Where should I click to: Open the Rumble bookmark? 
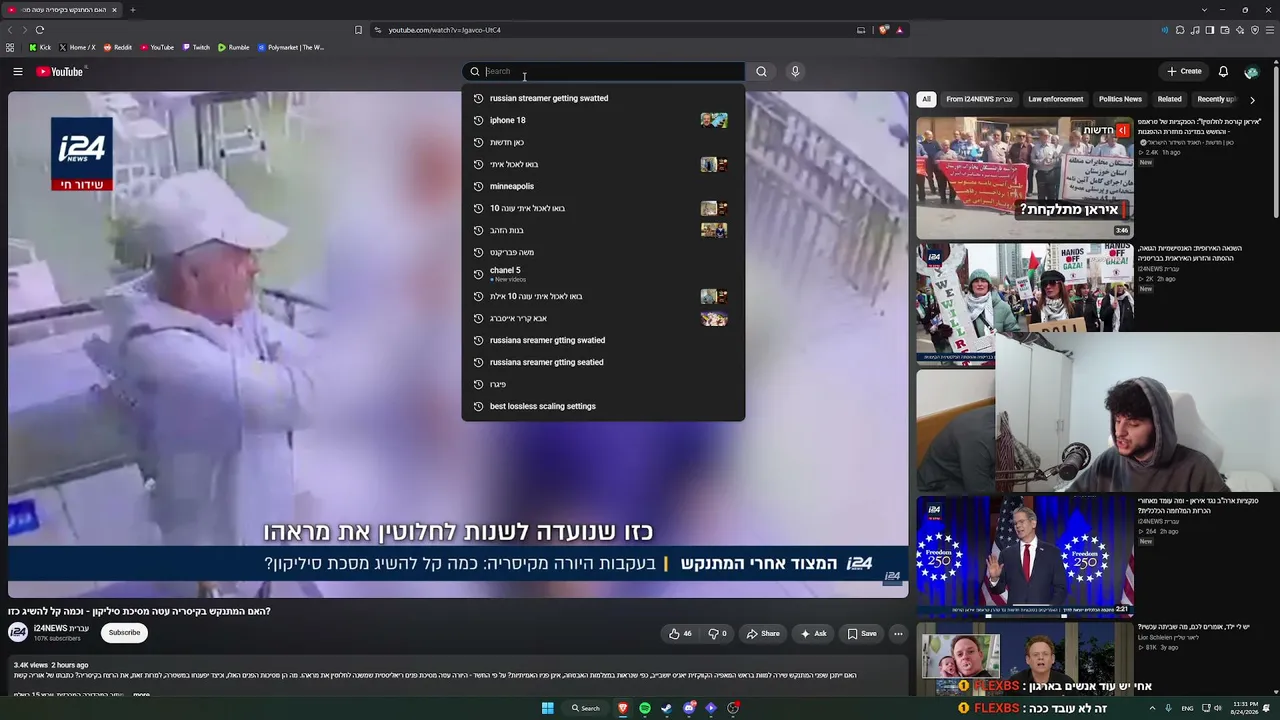click(234, 47)
